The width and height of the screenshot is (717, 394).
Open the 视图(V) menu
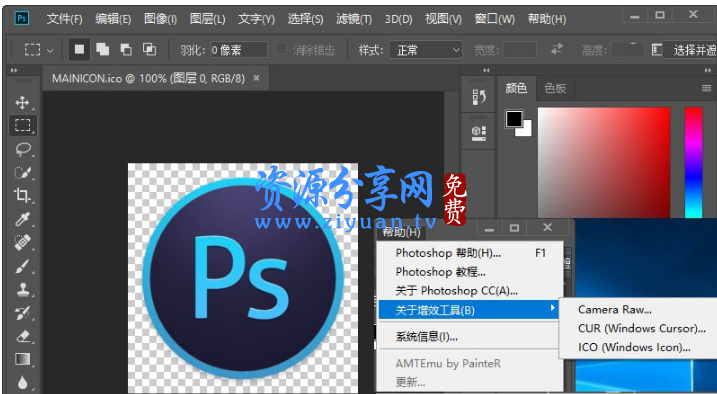click(443, 19)
